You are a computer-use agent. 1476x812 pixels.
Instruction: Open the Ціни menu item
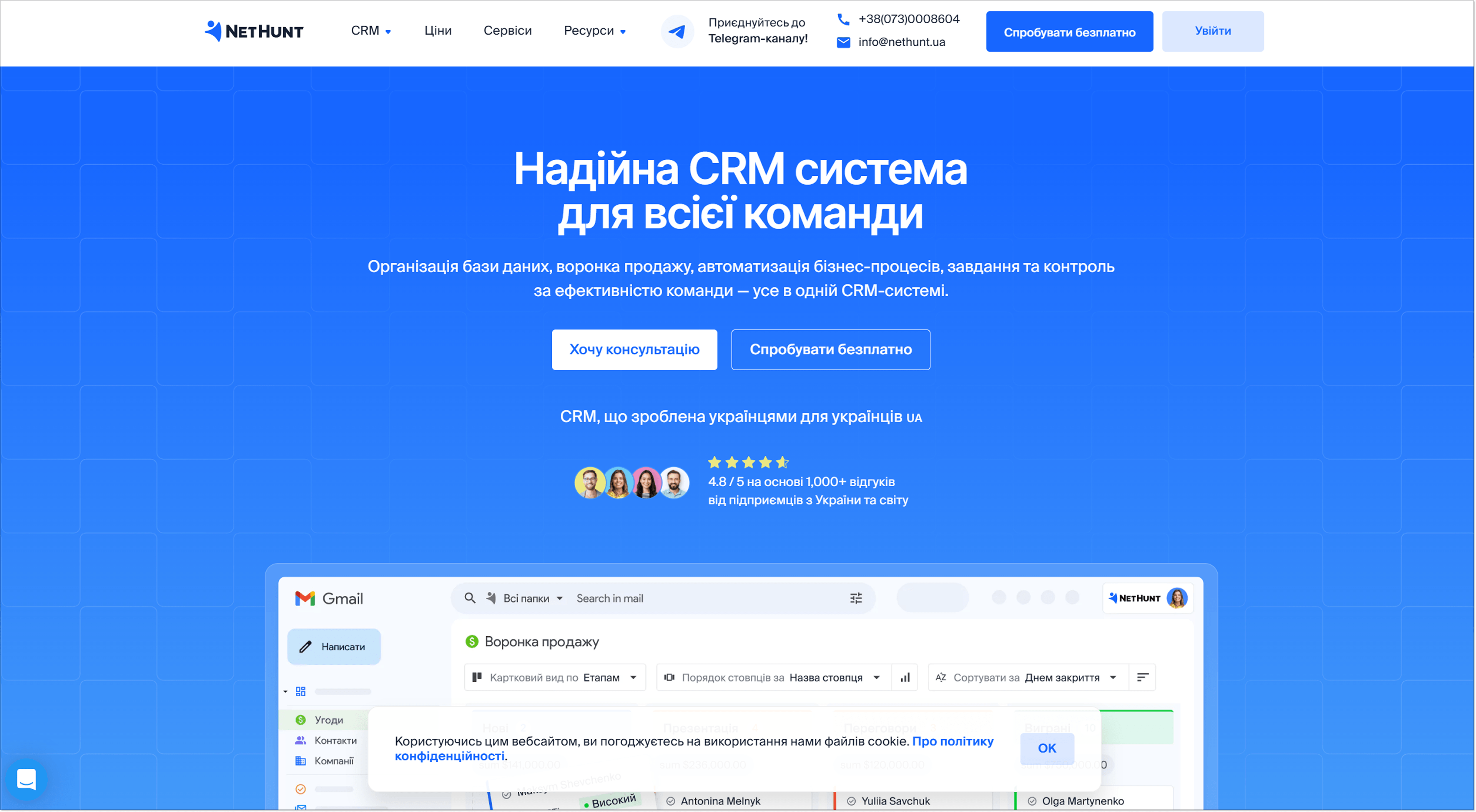tap(438, 31)
